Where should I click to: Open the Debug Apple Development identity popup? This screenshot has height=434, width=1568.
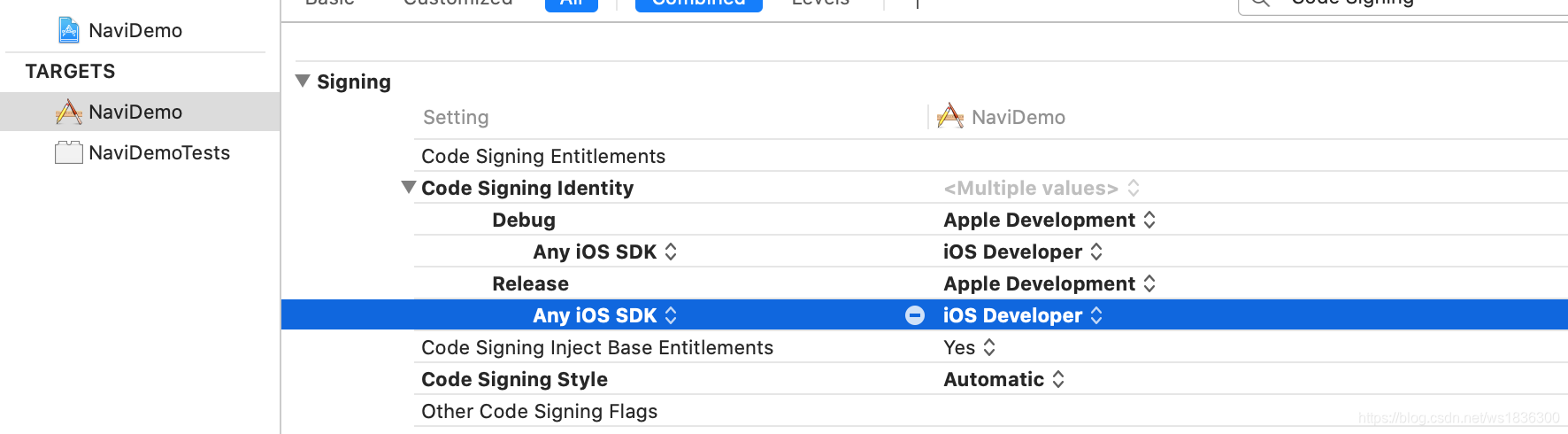pyautogui.click(x=1049, y=220)
